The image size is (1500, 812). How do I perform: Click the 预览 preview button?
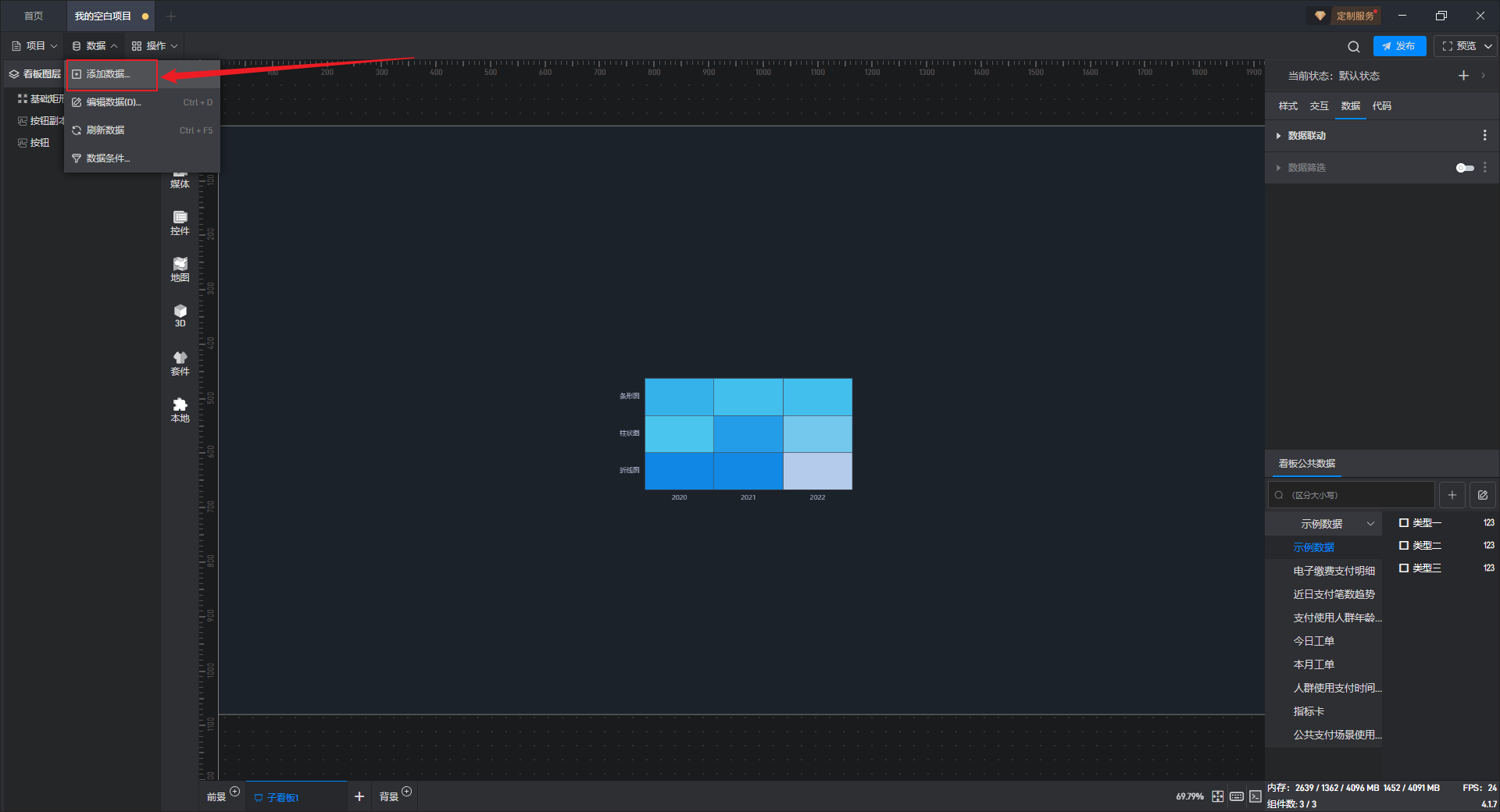click(1458, 46)
